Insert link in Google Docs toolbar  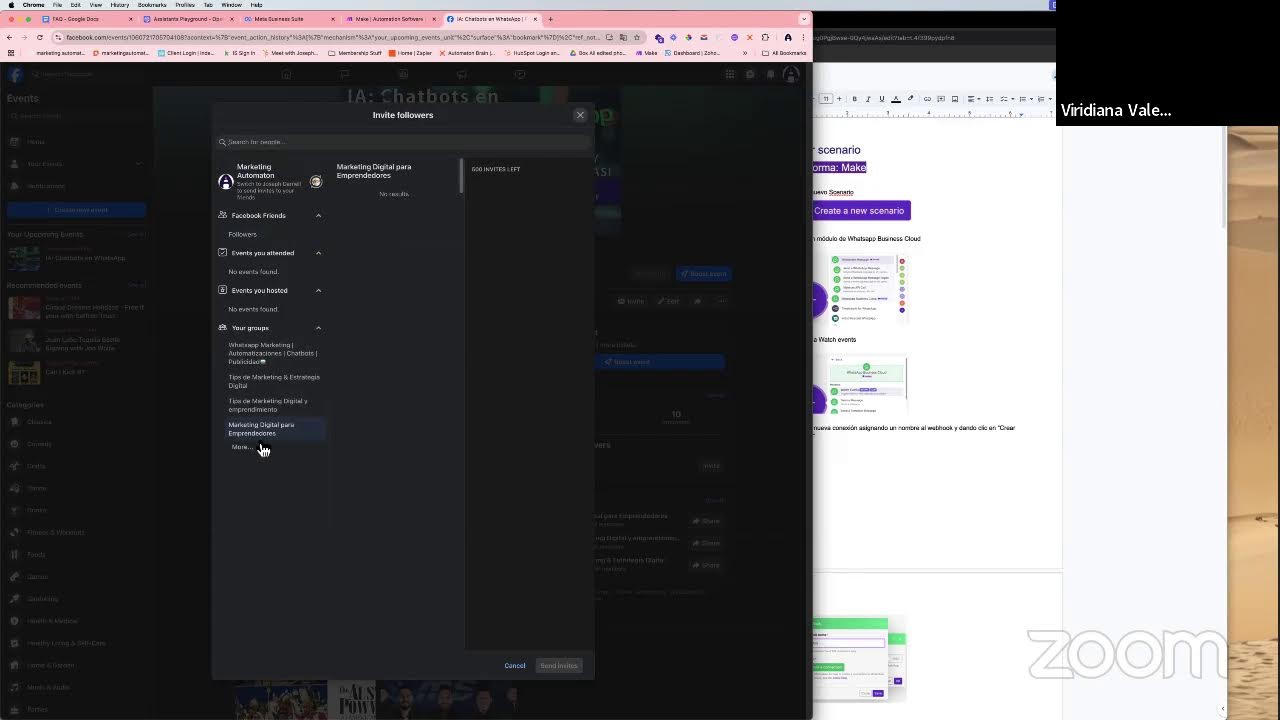[x=927, y=99]
